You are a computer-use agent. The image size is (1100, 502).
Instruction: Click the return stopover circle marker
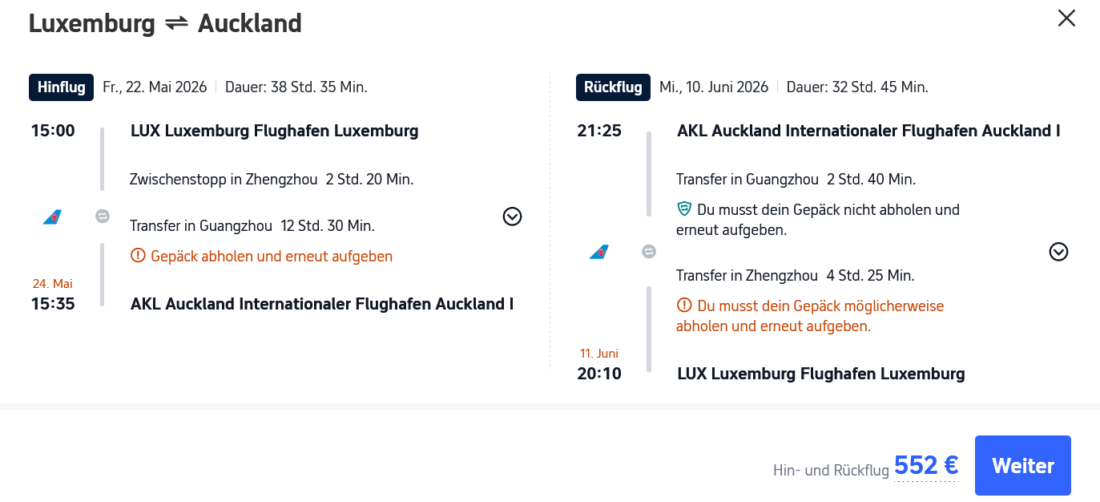pos(648,252)
